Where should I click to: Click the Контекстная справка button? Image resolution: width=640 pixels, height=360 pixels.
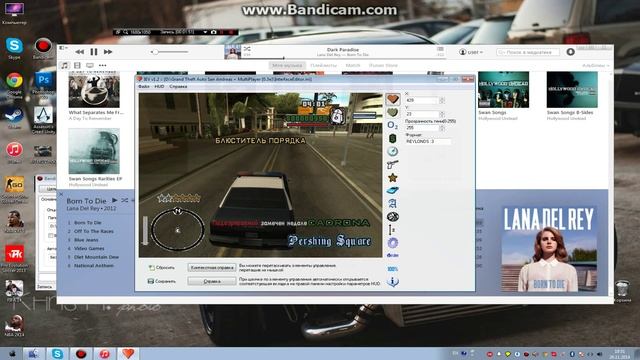pos(212,268)
